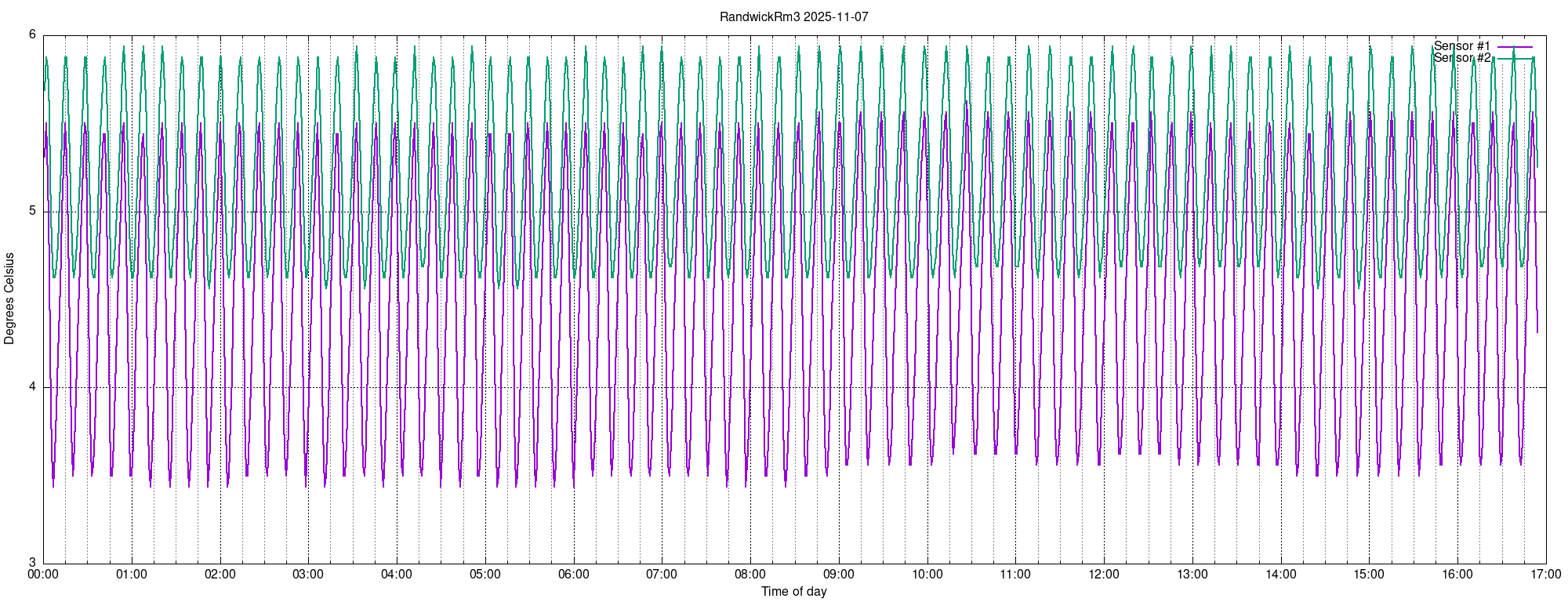Select the Sensor #2 legend label

(x=1461, y=58)
